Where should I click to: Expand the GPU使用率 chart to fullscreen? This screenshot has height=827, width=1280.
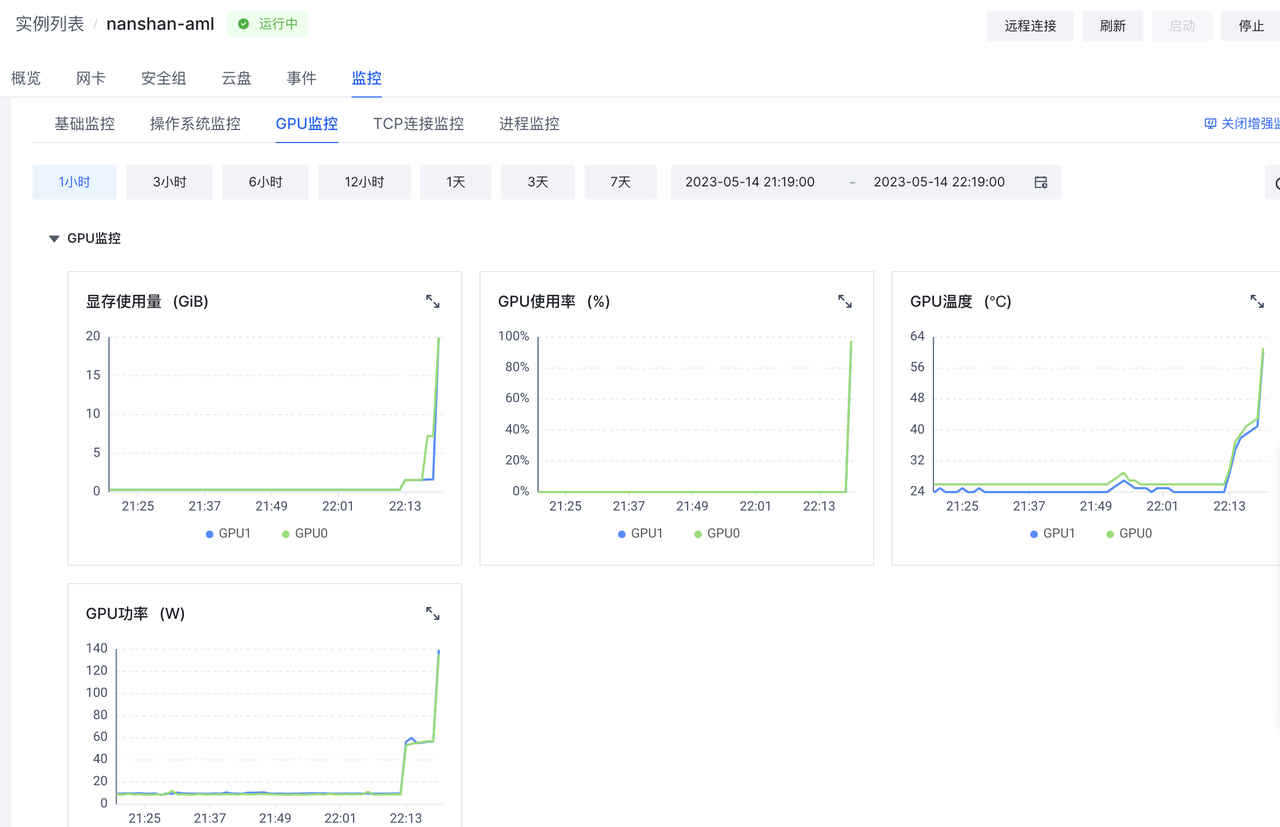click(845, 301)
